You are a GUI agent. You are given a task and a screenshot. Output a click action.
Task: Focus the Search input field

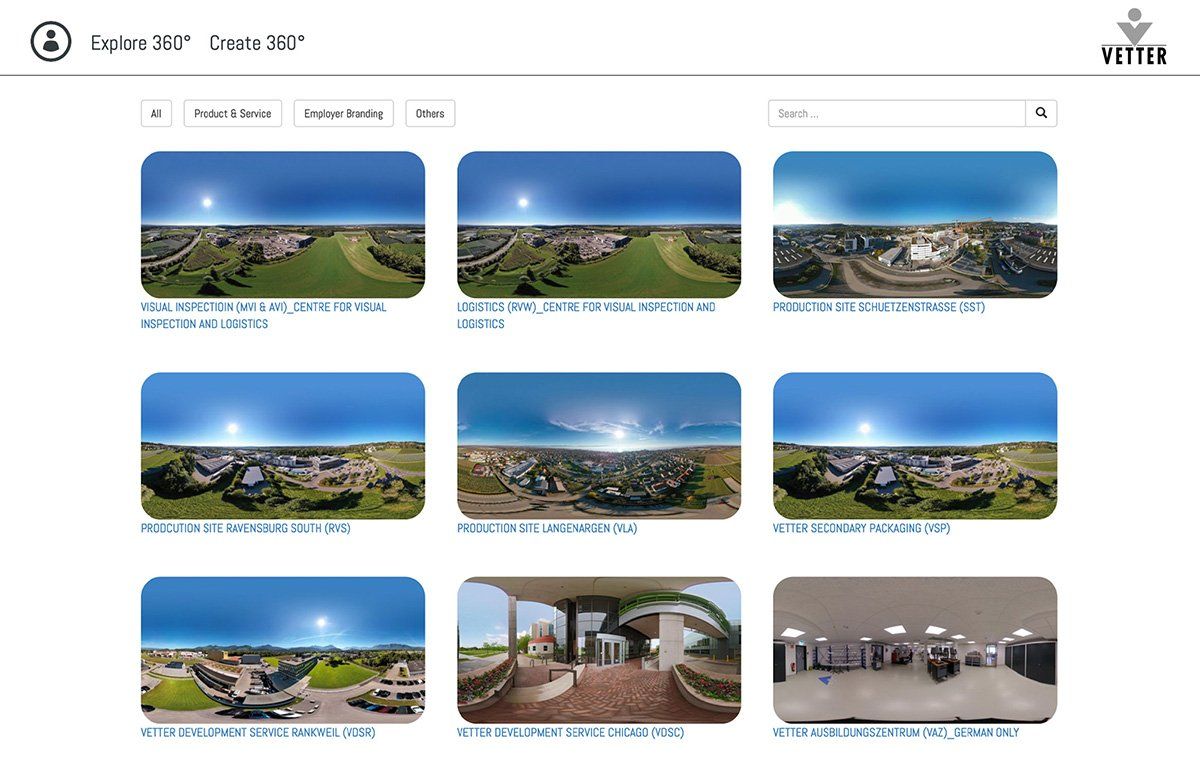[897, 113]
